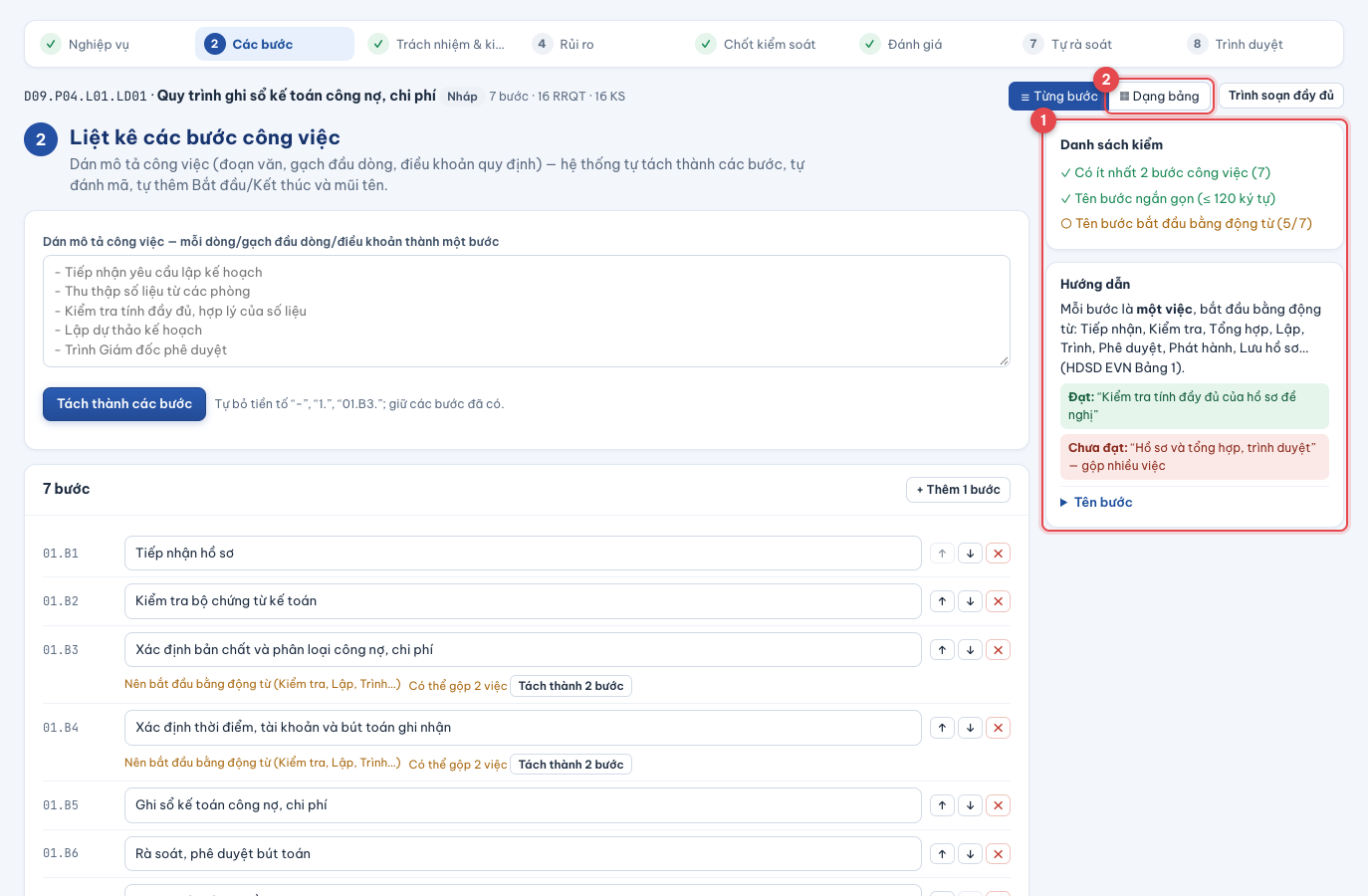1368x896 pixels.
Task: Move step 01.B6 up with arrow icon
Action: (942, 854)
